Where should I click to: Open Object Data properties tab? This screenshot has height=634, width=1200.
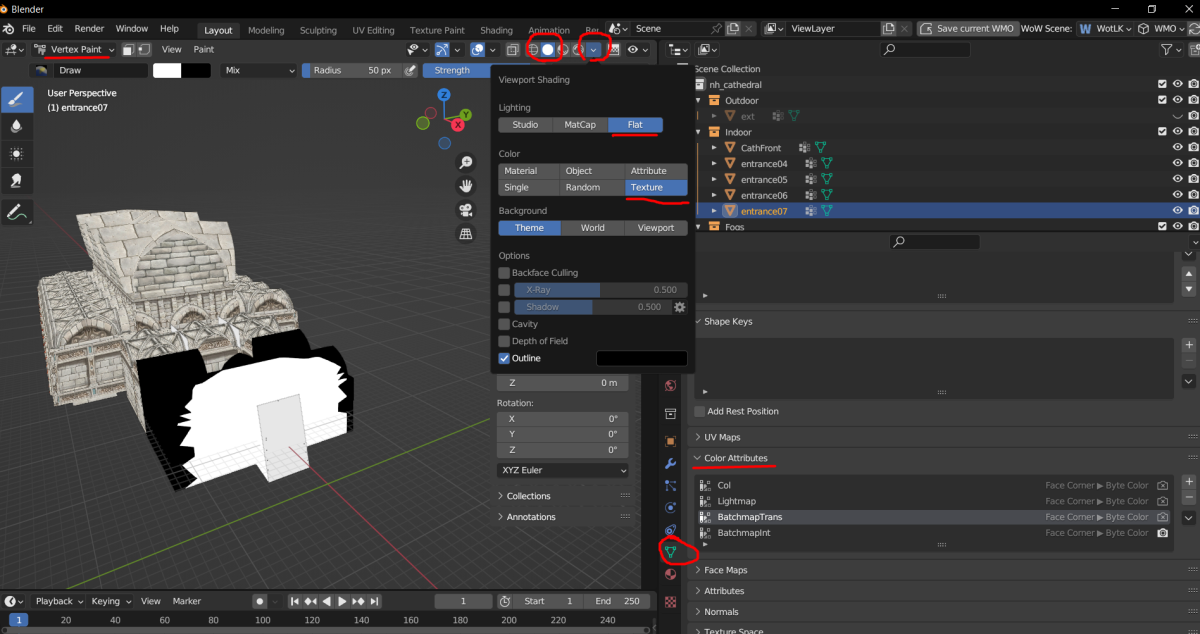tap(671, 551)
